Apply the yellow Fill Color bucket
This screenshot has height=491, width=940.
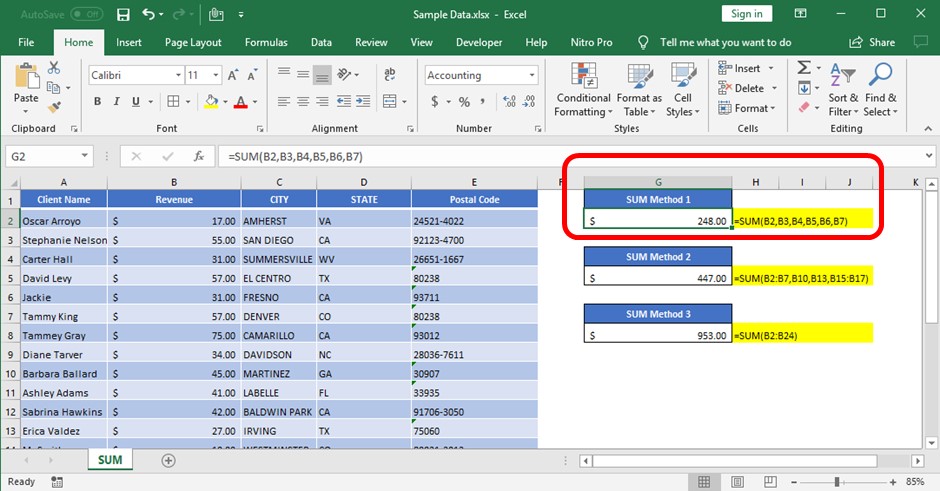[211, 101]
